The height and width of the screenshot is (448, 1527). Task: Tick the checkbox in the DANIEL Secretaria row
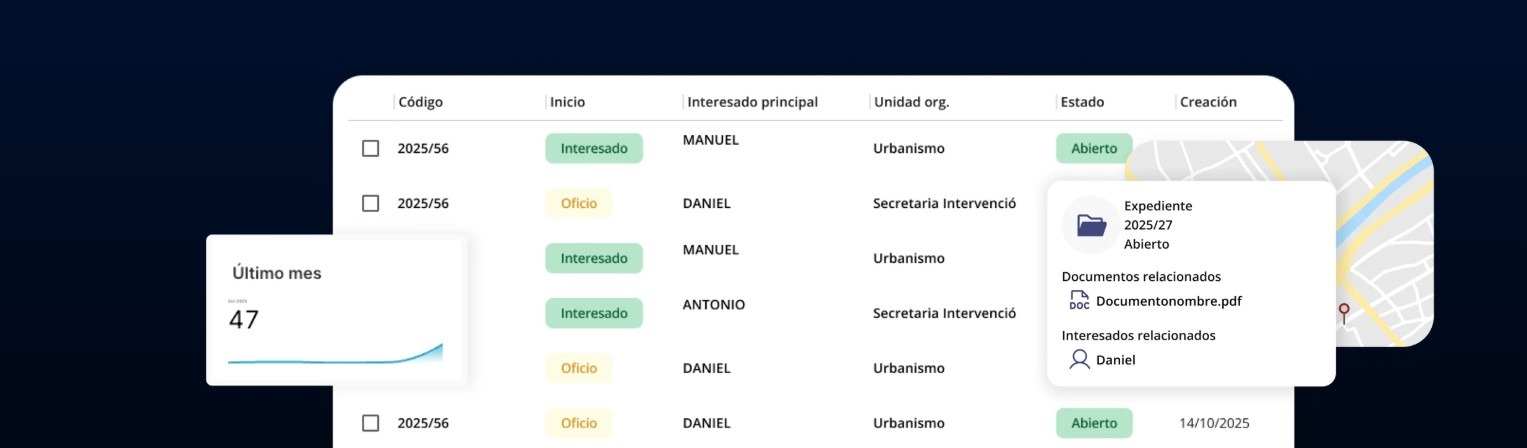pos(370,203)
